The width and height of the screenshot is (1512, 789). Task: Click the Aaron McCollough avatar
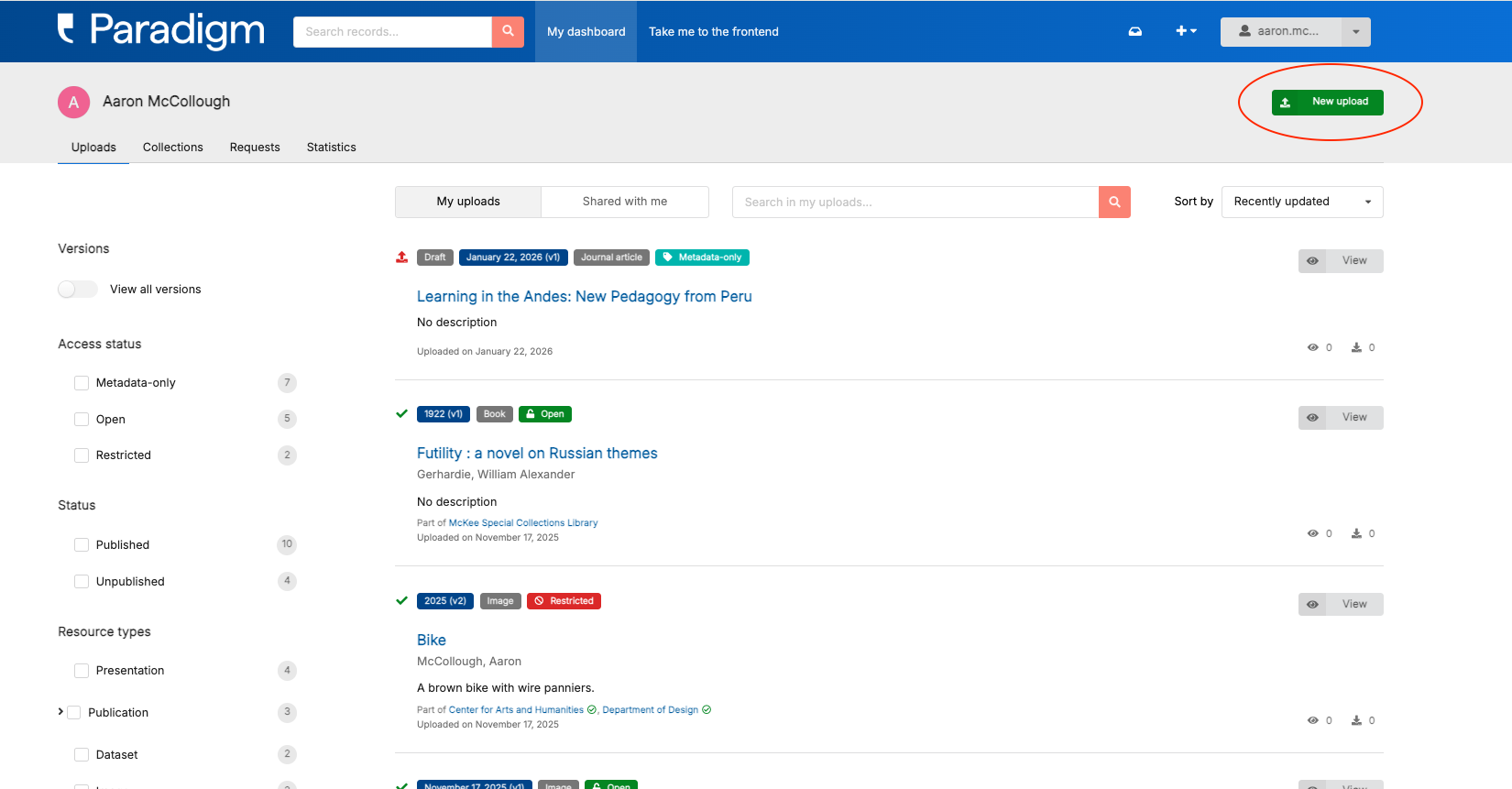tap(73, 102)
